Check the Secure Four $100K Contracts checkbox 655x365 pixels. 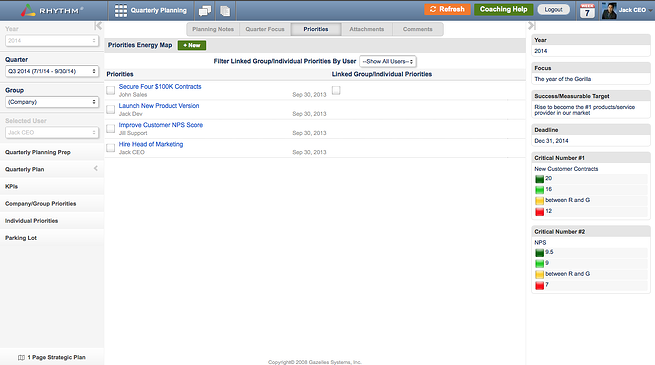point(111,90)
